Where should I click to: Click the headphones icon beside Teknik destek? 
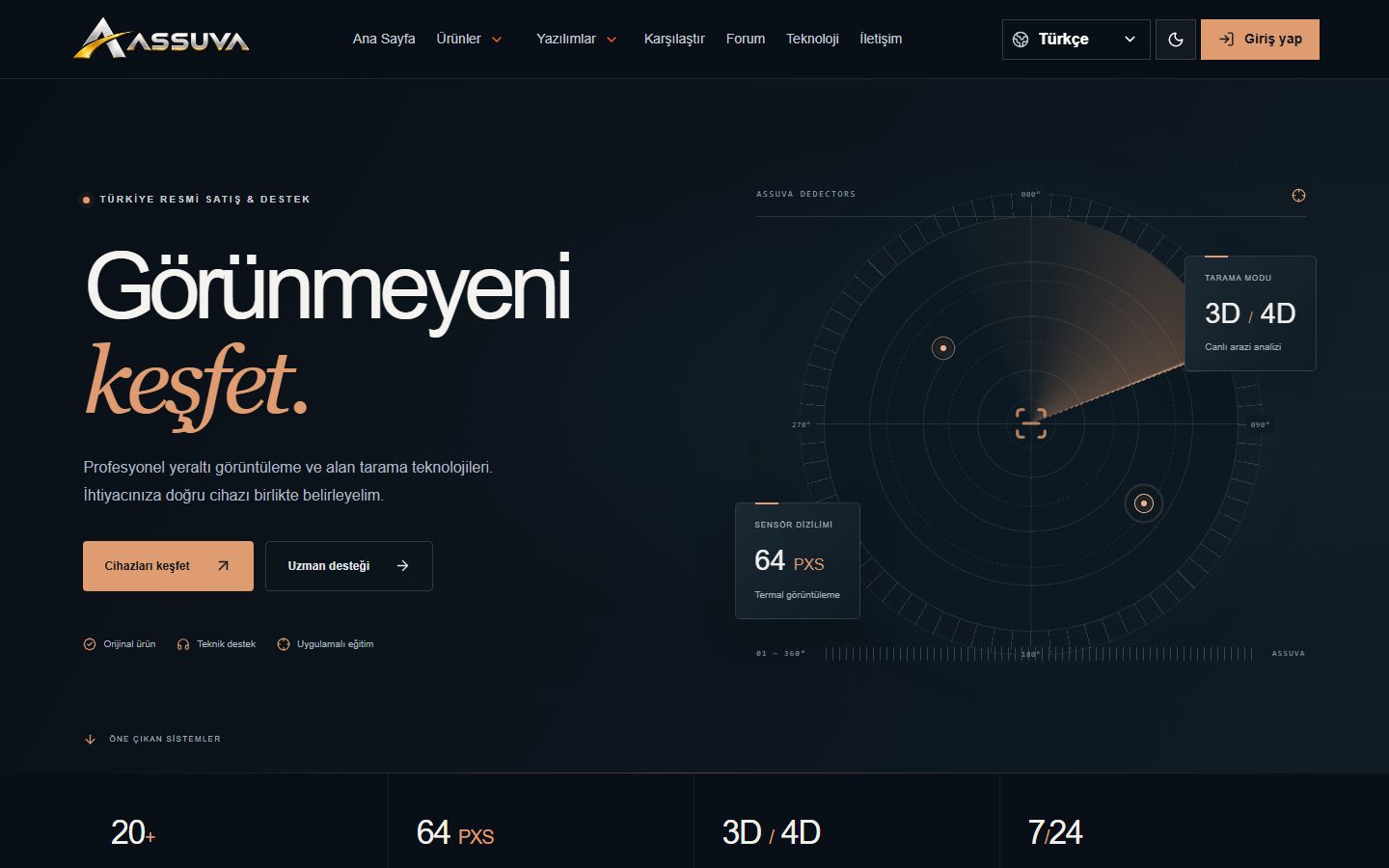click(183, 644)
